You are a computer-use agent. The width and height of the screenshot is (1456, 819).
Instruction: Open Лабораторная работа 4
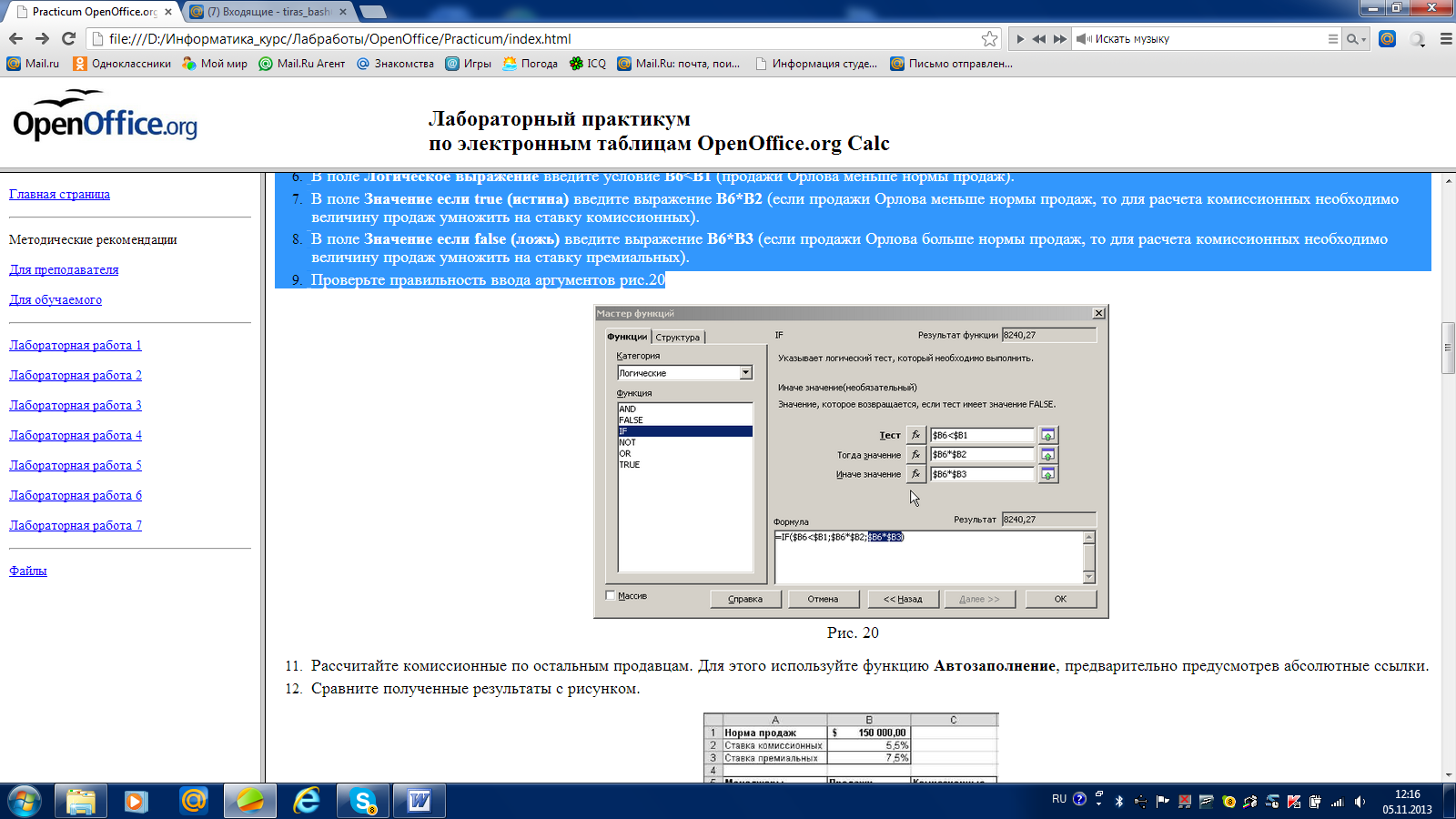pyautogui.click(x=76, y=435)
